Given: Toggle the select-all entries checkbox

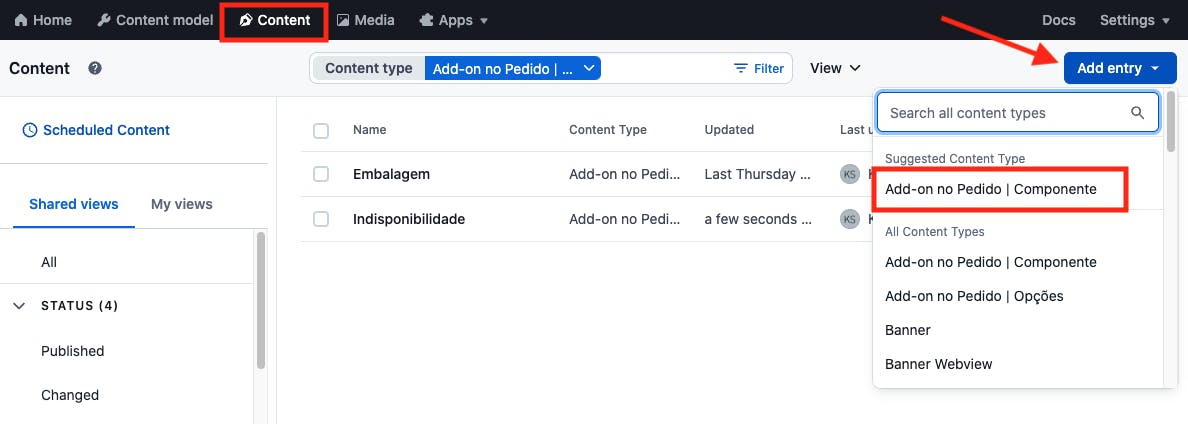Looking at the screenshot, I should tap(321, 130).
